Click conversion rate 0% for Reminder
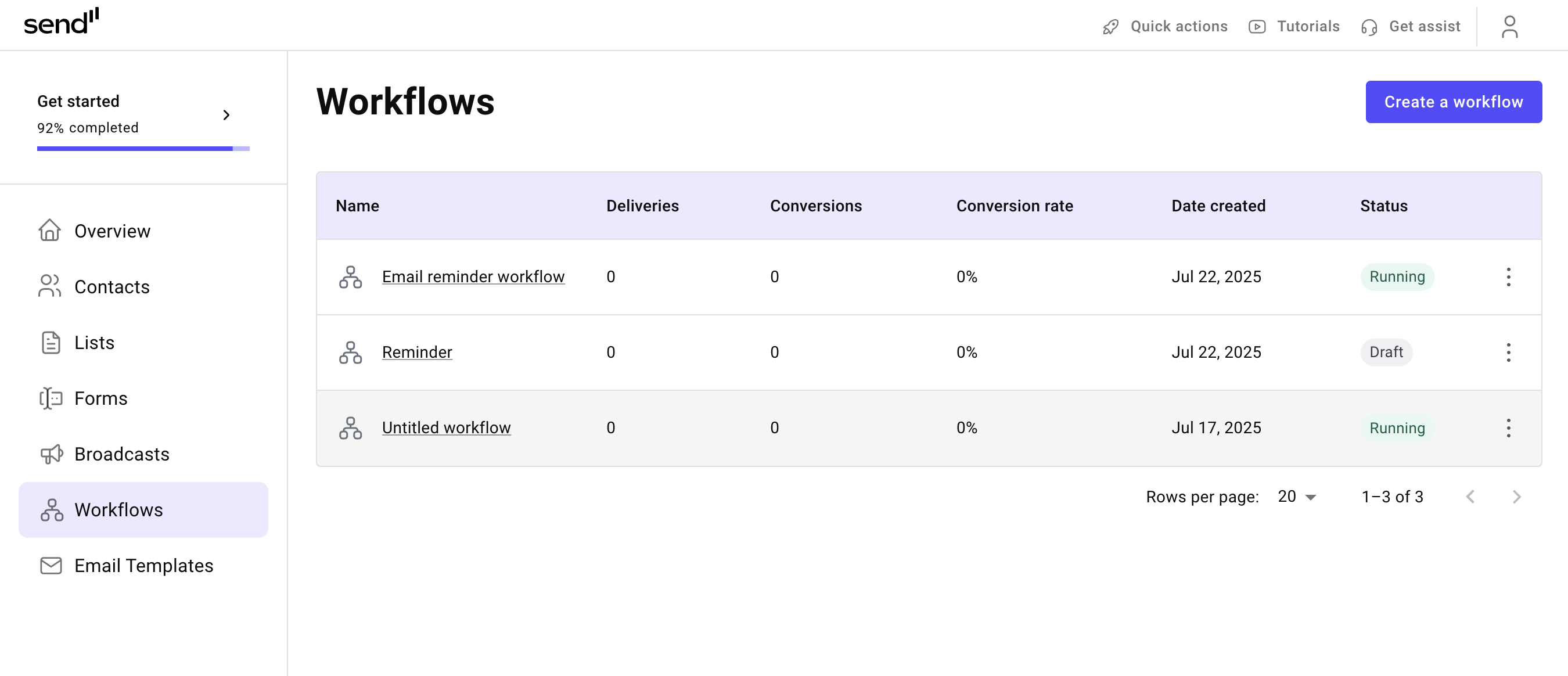 966,353
